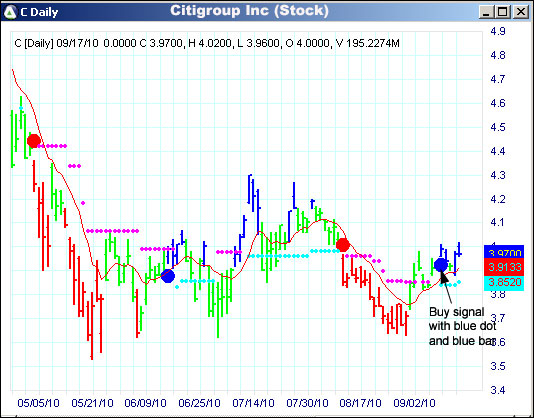
Task: Click the 3.4 price axis label
Action: [498, 390]
